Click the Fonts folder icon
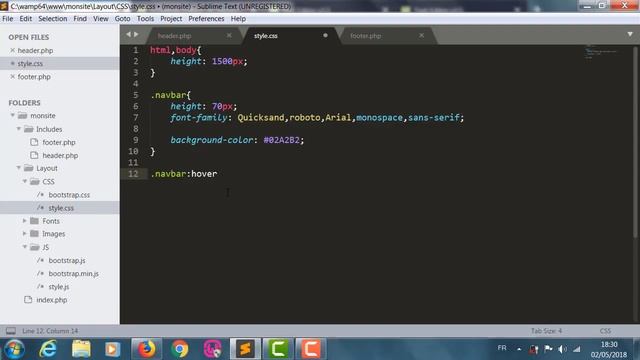The height and width of the screenshot is (360, 640). pos(35,221)
